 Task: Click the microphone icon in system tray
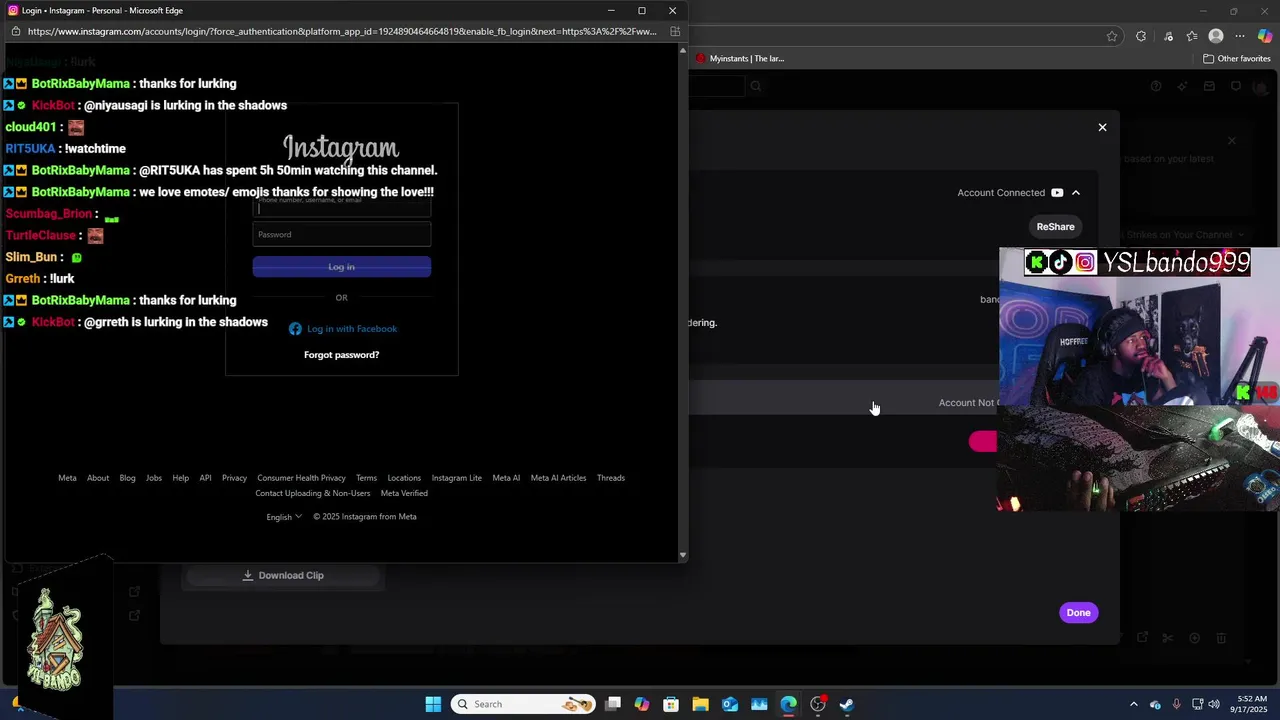coord(1176,704)
